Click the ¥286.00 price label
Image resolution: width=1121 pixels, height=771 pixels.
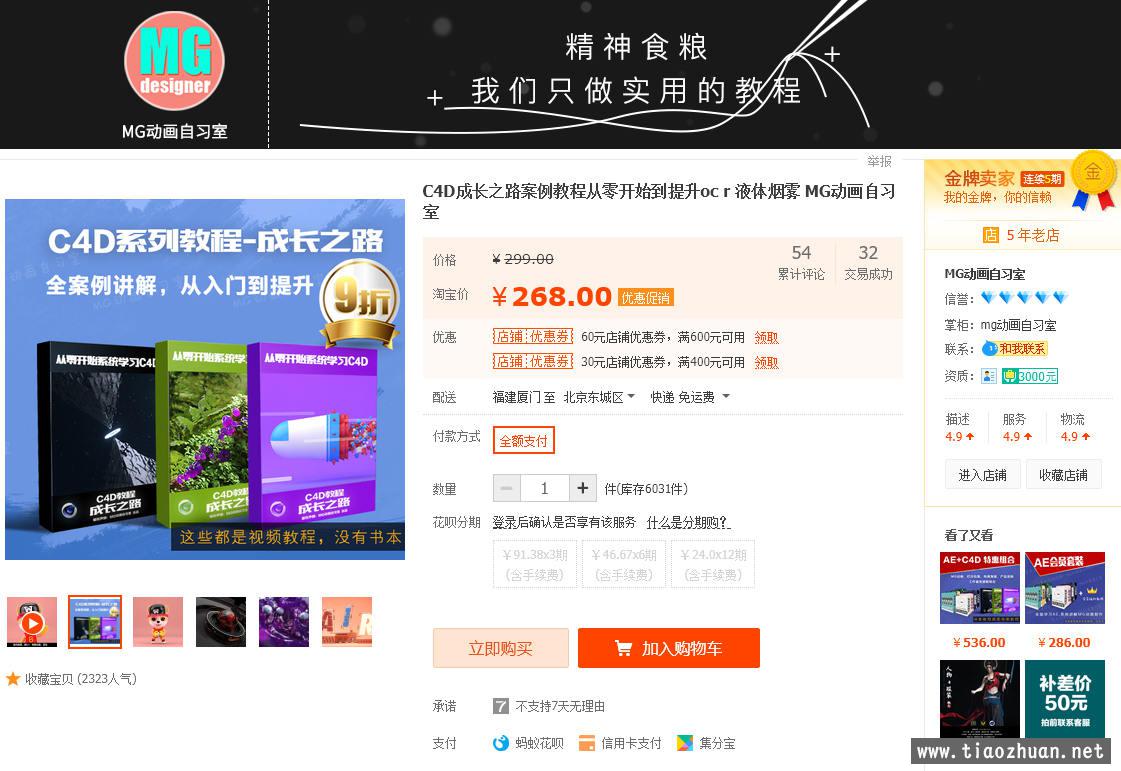(x=1064, y=642)
